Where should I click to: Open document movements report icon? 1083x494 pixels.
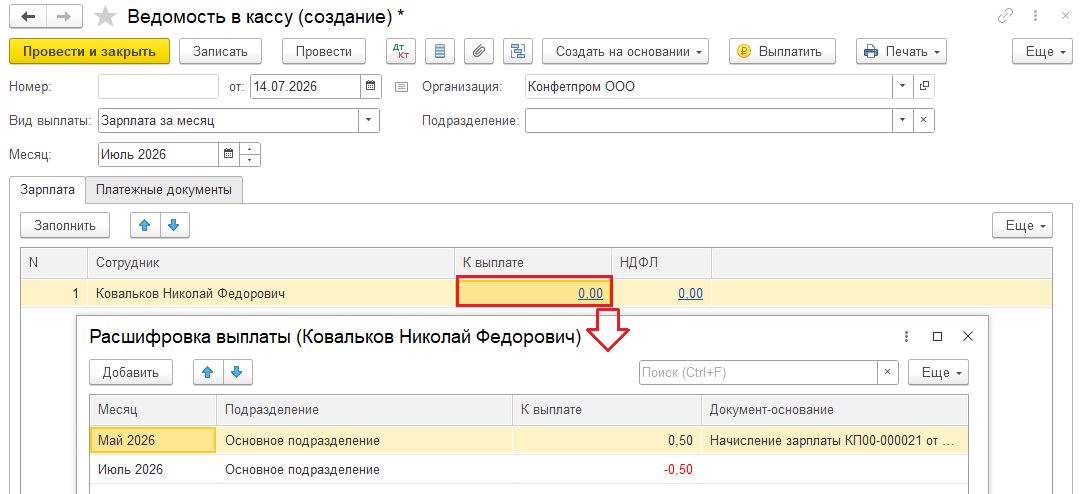439,51
